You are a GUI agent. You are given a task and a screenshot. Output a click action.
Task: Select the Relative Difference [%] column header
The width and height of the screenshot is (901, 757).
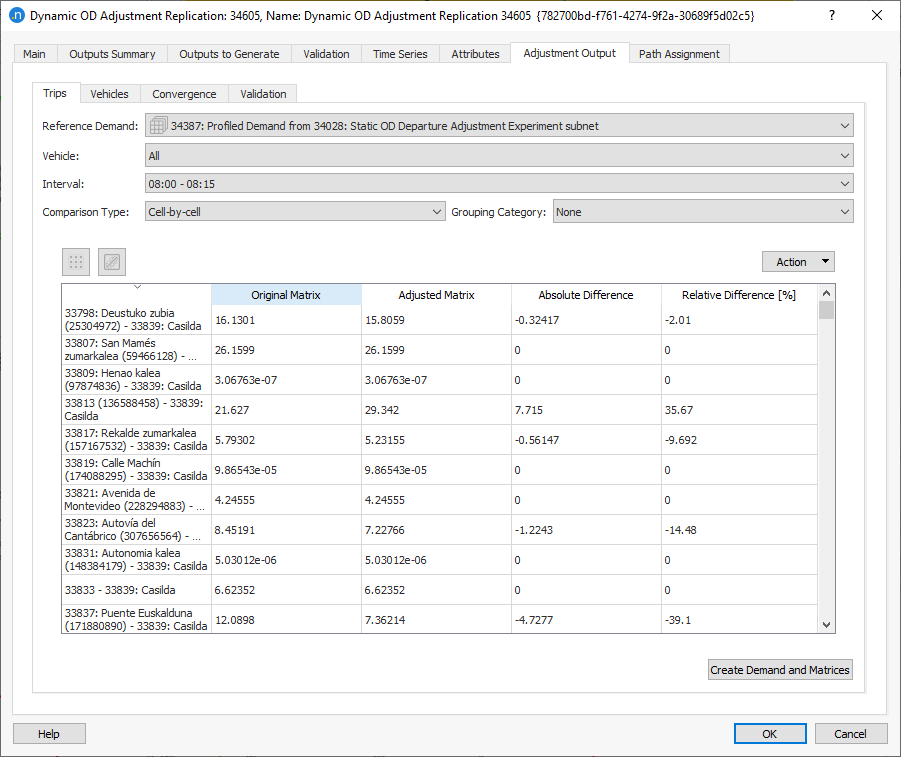coord(738,295)
